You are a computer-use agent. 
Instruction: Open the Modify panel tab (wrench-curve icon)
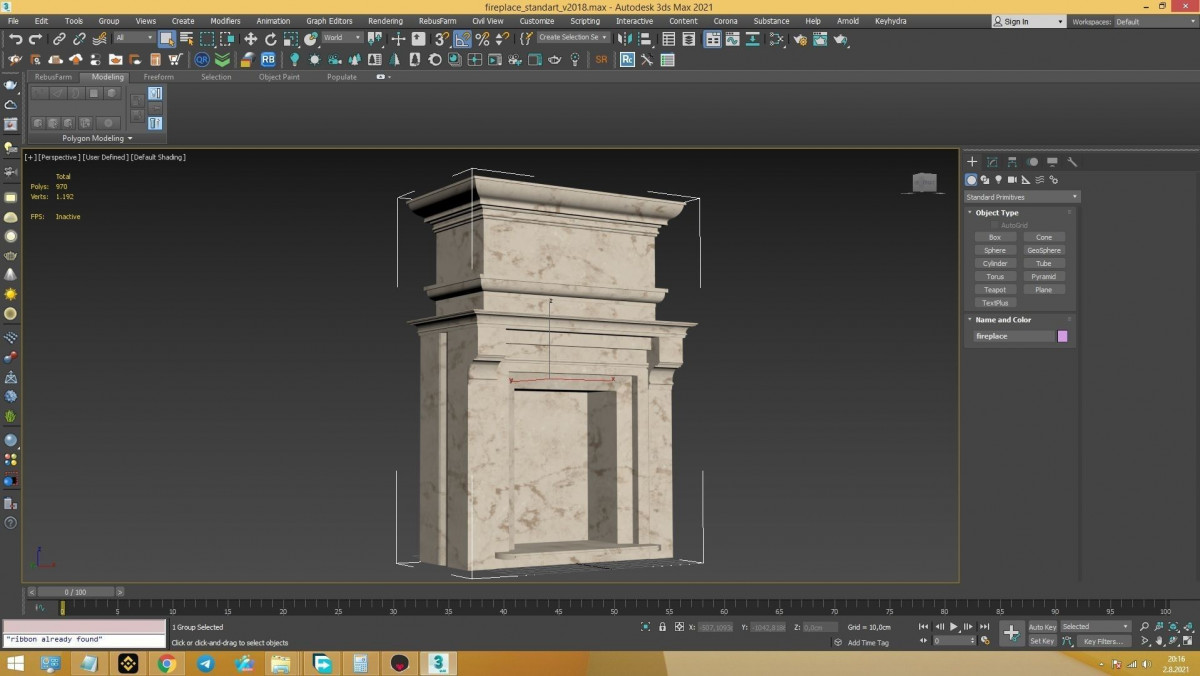(x=992, y=162)
